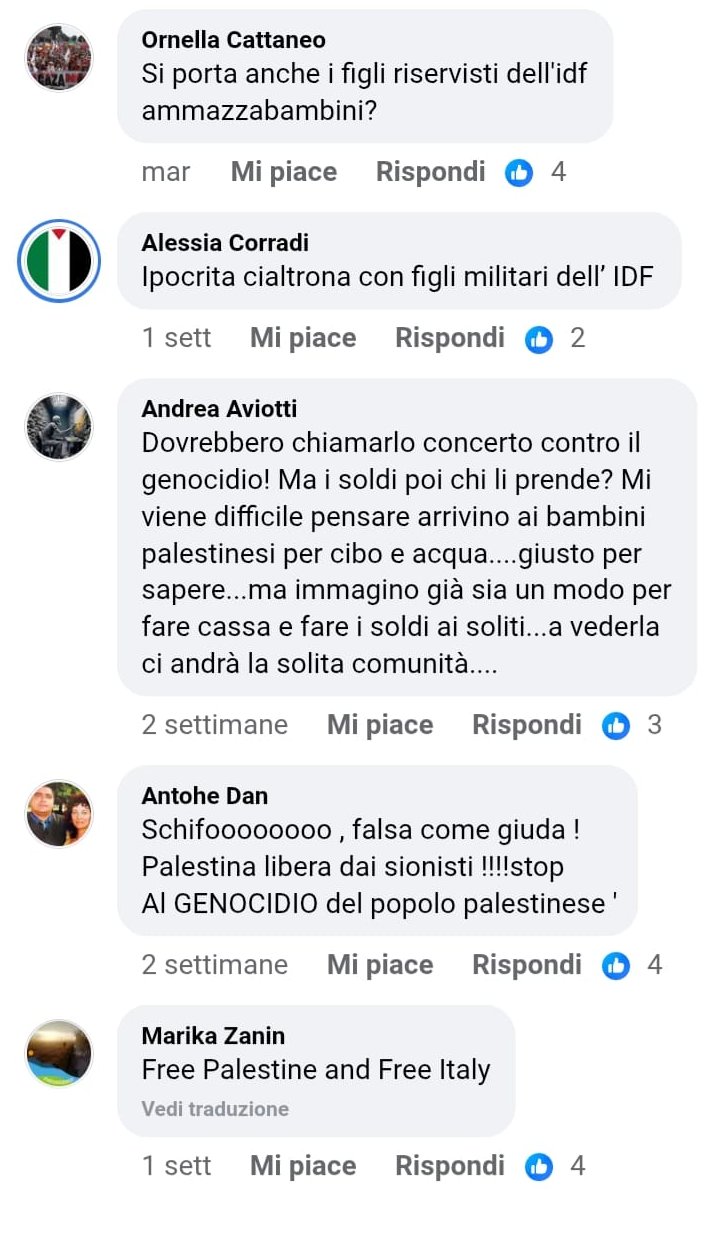Viewport: 716px width, 1234px height.
Task: Reply to Alessia Corradi's comment
Action: (450, 338)
